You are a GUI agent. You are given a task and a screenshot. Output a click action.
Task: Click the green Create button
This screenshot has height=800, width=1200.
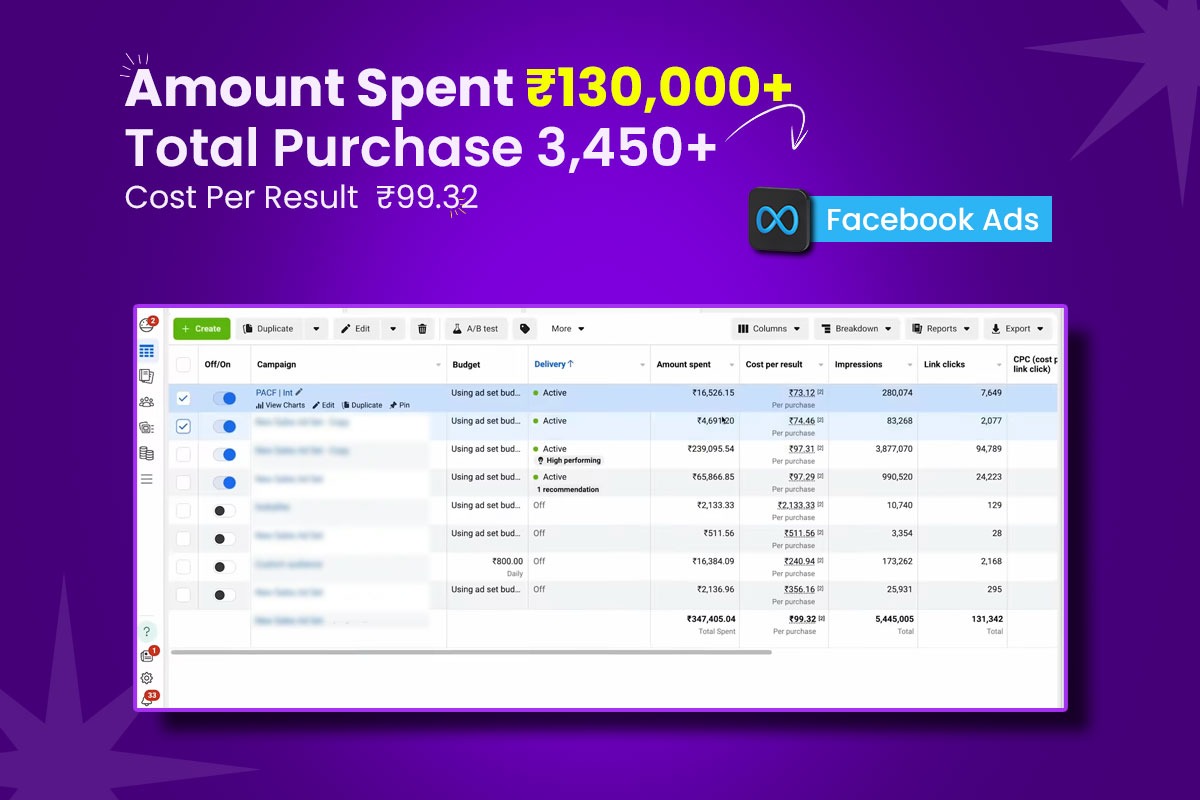(x=201, y=329)
